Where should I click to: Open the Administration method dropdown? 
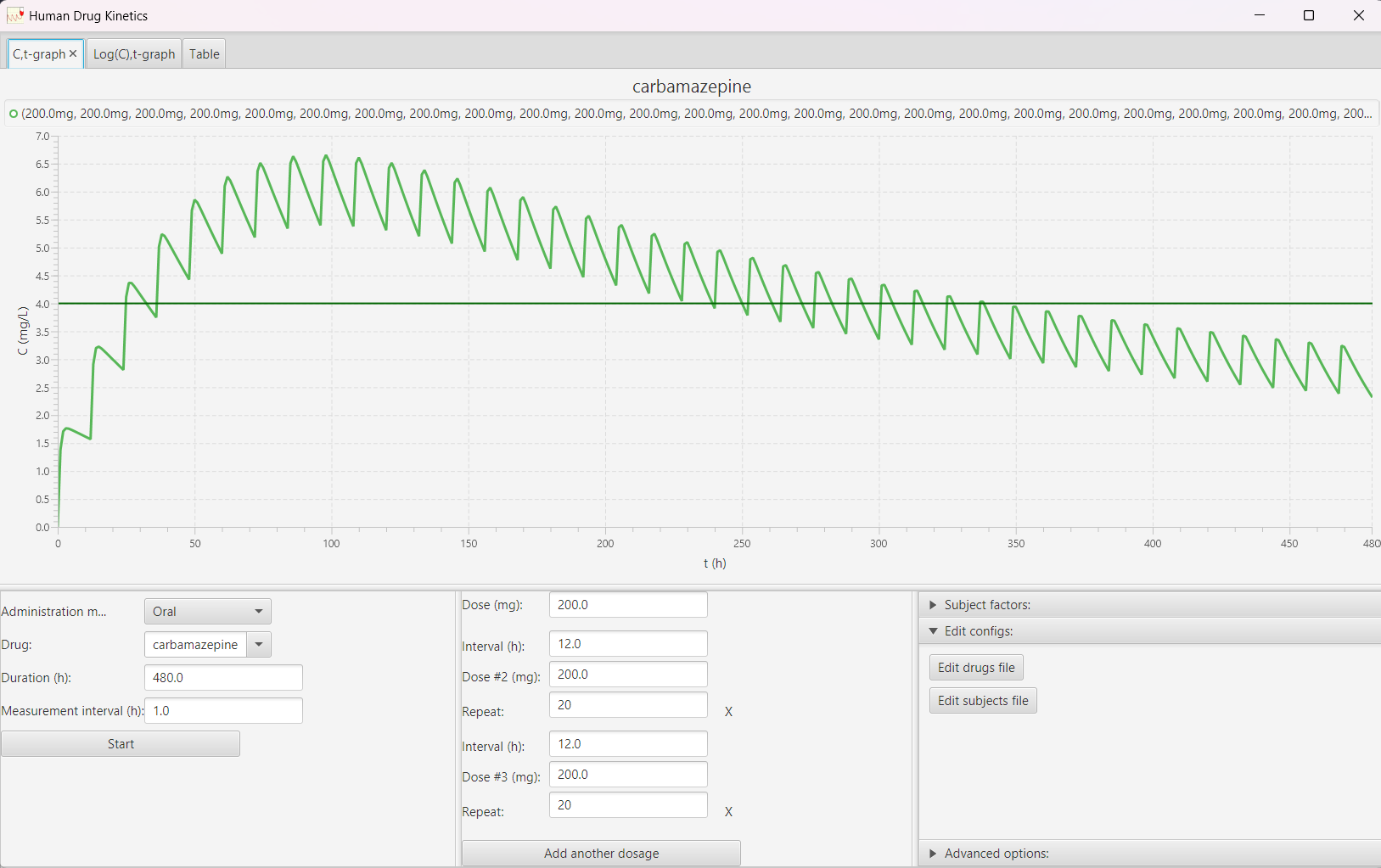tap(207, 612)
